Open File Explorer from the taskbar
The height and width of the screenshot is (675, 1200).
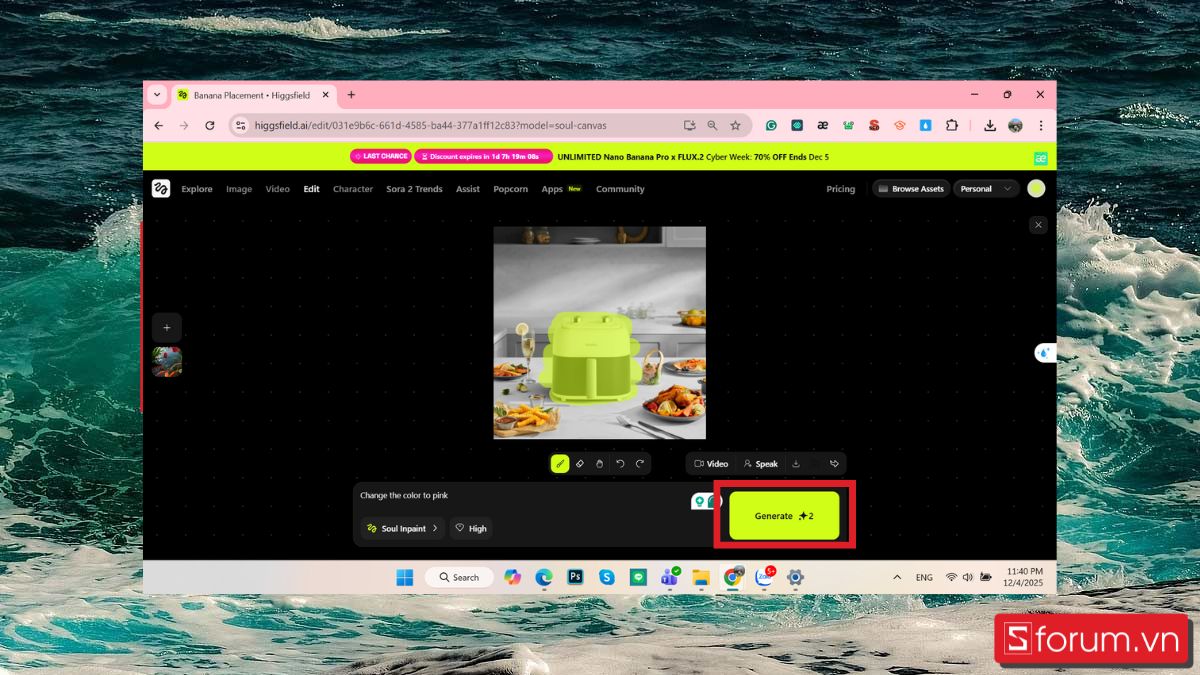tap(701, 577)
